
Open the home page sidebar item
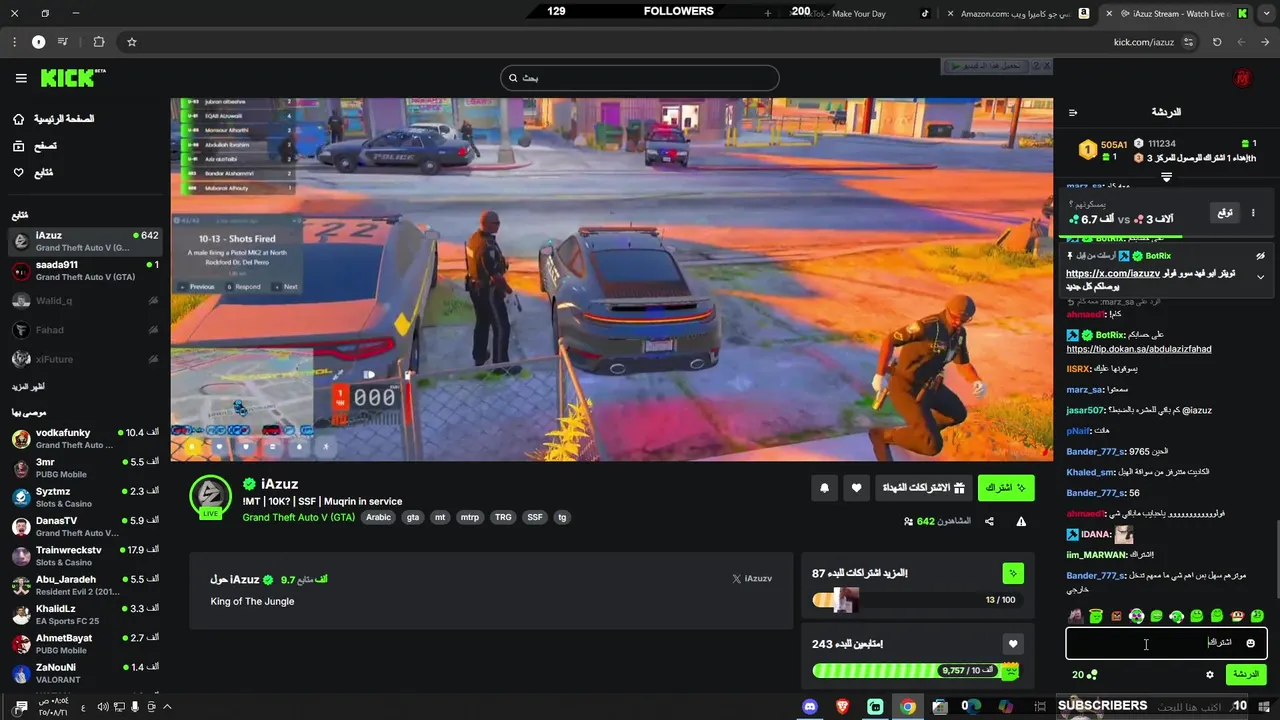point(55,119)
